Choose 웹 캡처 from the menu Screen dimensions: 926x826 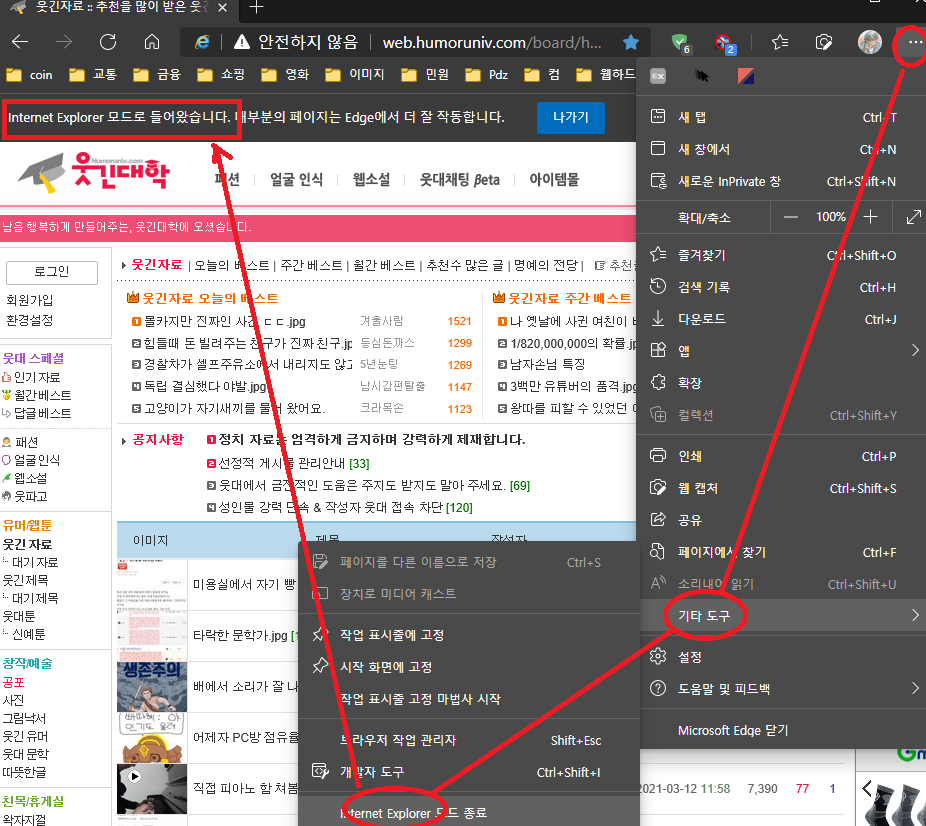tap(782, 488)
